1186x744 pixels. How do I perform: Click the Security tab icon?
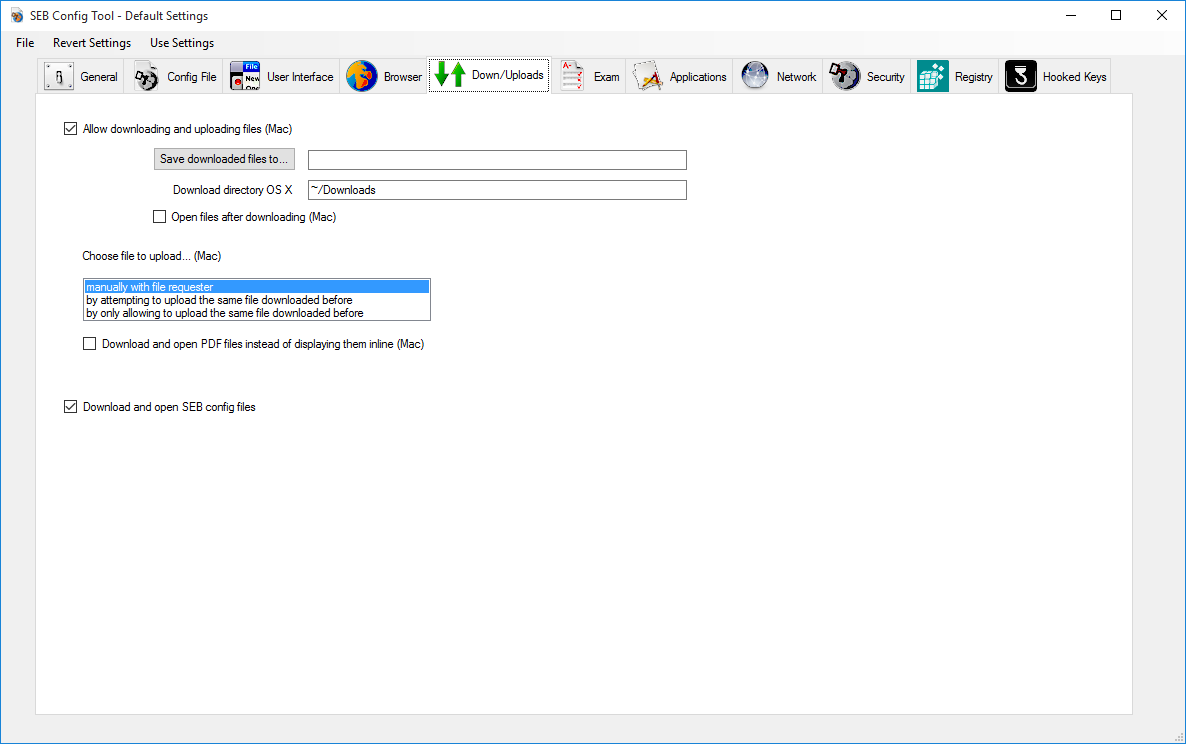click(x=845, y=76)
